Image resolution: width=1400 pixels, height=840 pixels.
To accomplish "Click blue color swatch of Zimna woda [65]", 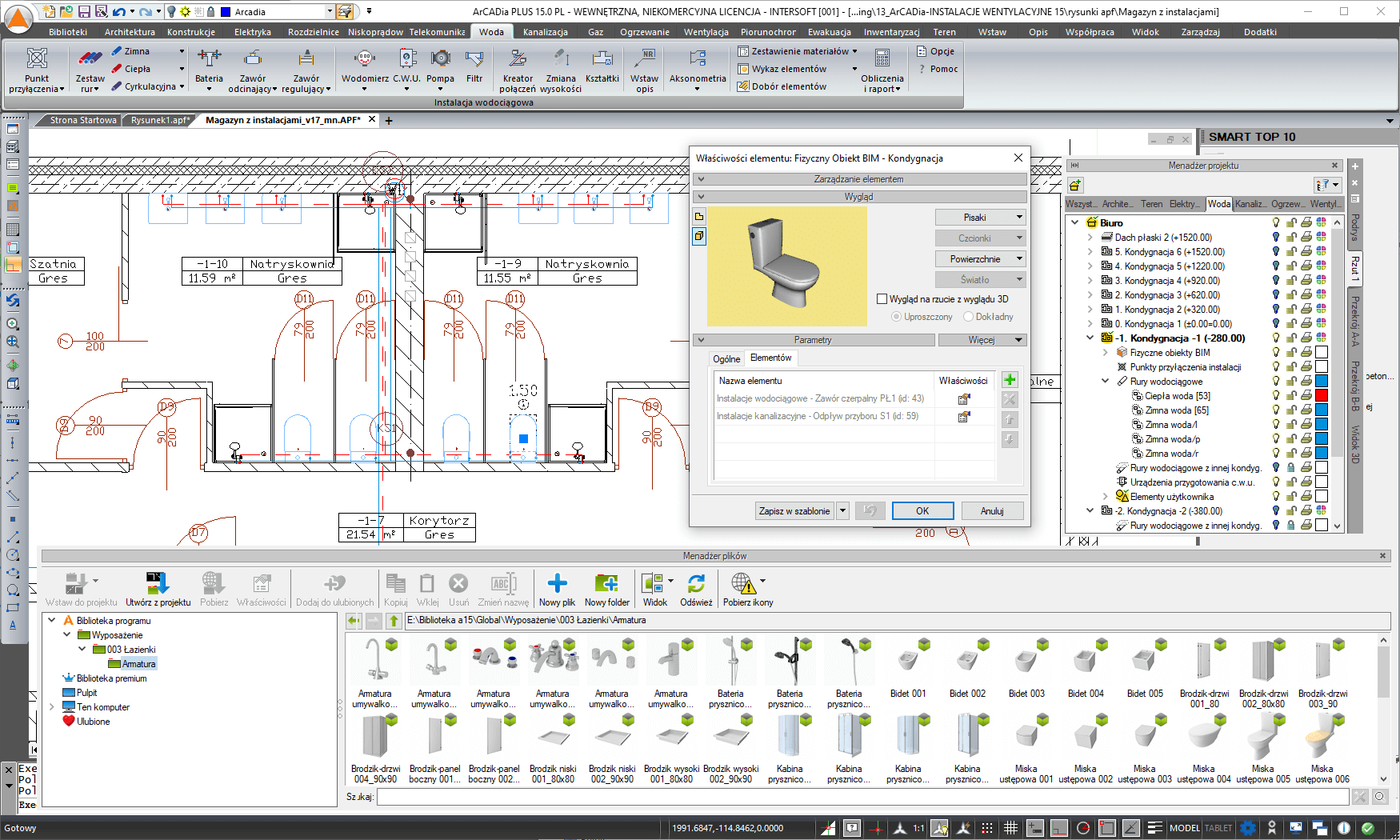I will 1322,410.
